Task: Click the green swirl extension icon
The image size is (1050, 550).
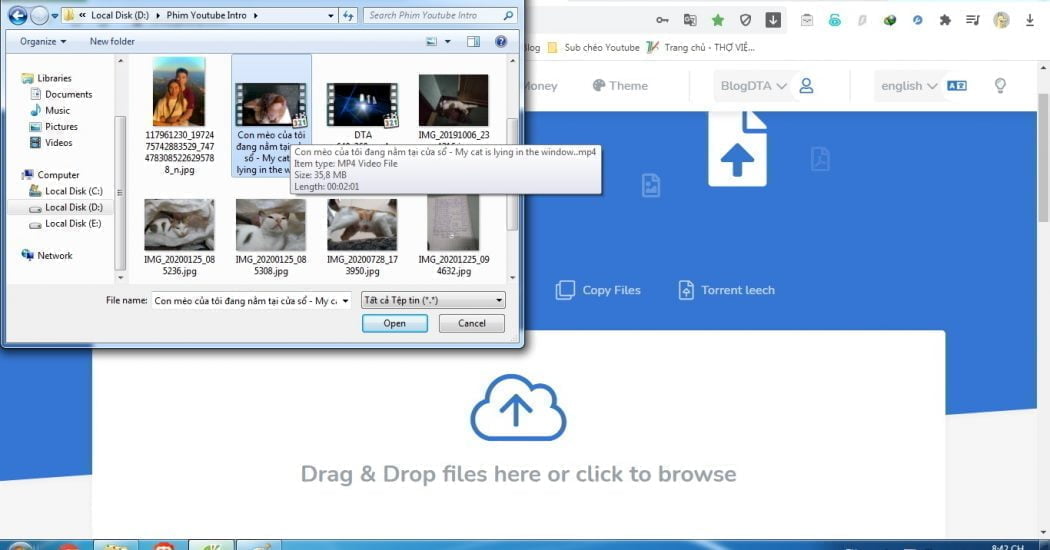Action: point(834,20)
